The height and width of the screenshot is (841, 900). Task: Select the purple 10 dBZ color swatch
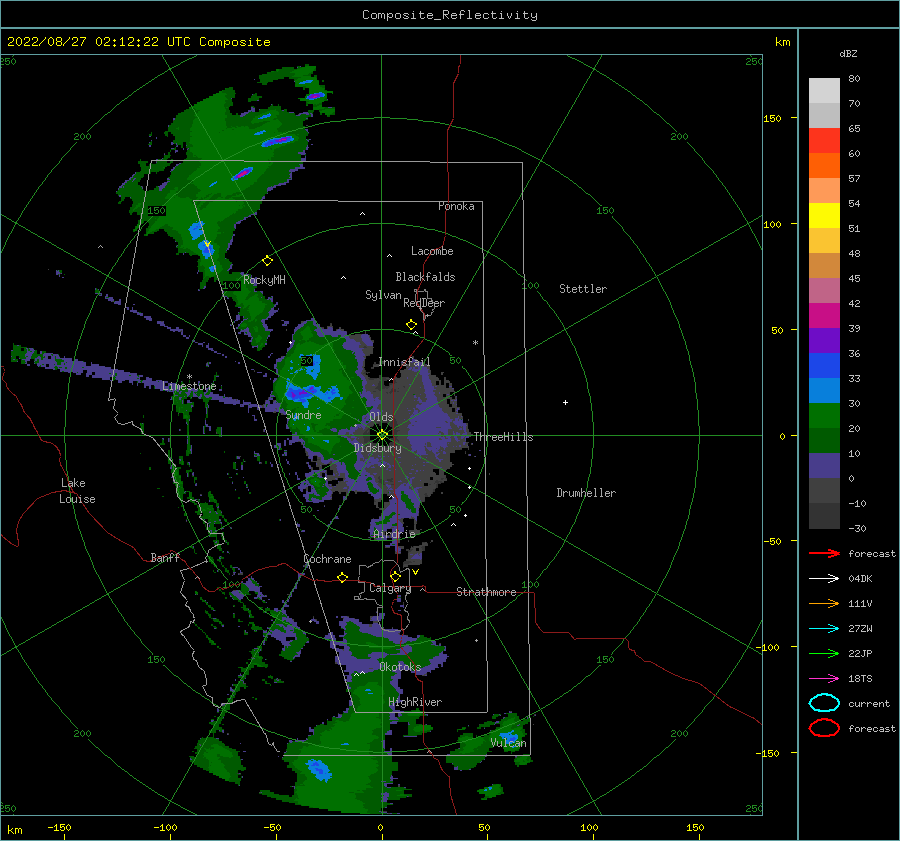tap(824, 466)
